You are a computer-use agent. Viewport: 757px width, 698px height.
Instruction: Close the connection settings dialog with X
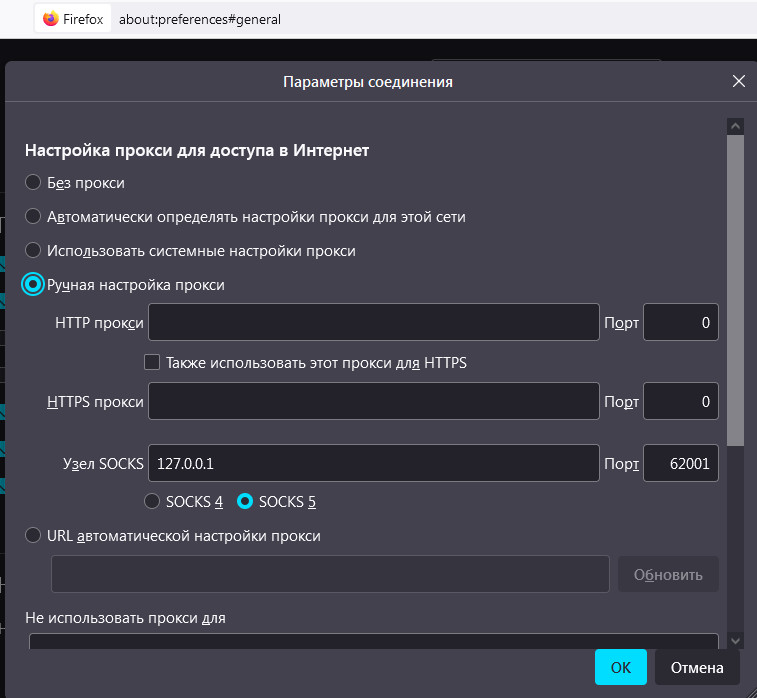click(x=739, y=82)
